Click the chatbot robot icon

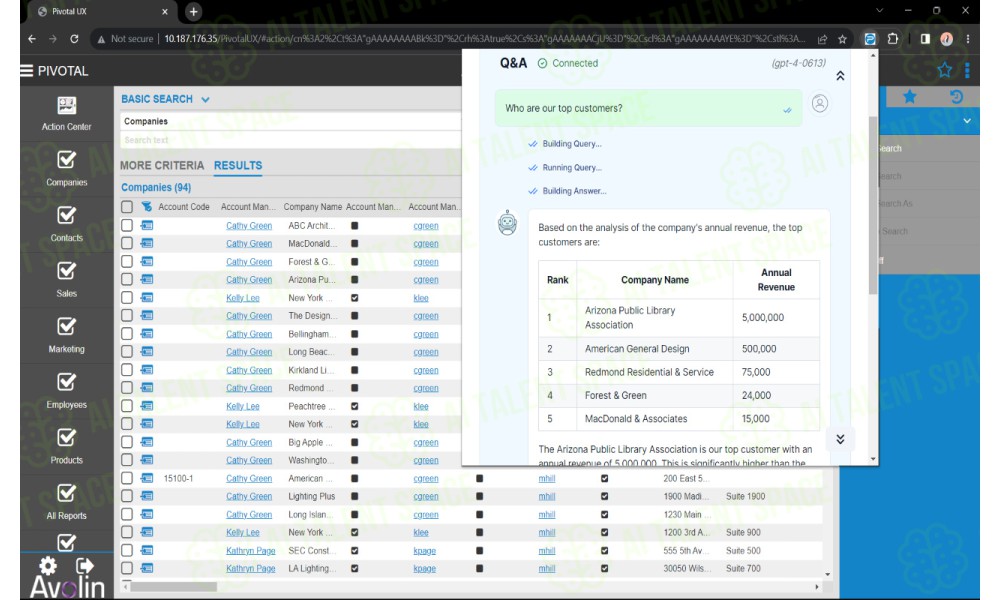(508, 223)
